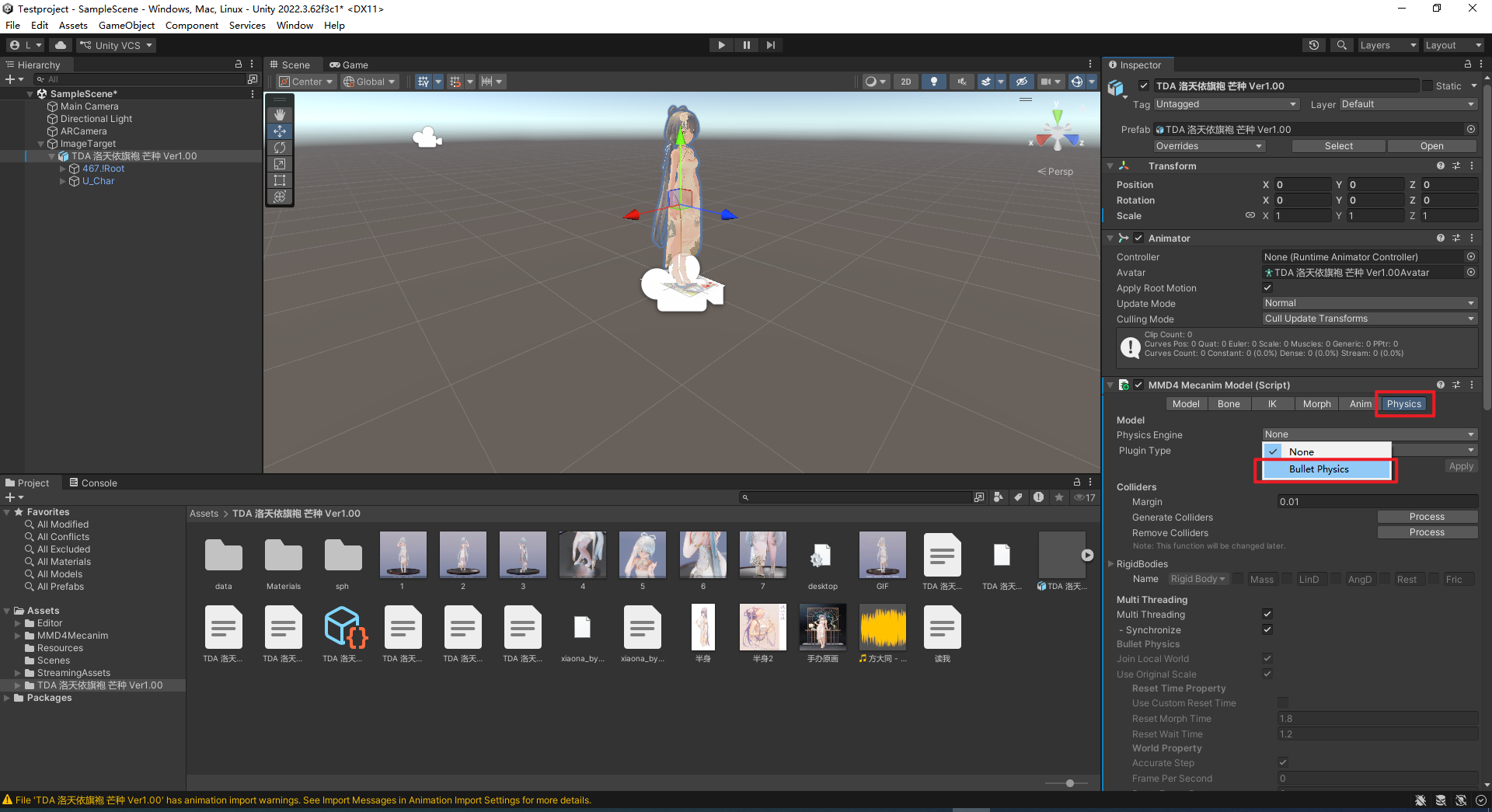Toggle hidden objects visibility in scene

pos(1022,82)
